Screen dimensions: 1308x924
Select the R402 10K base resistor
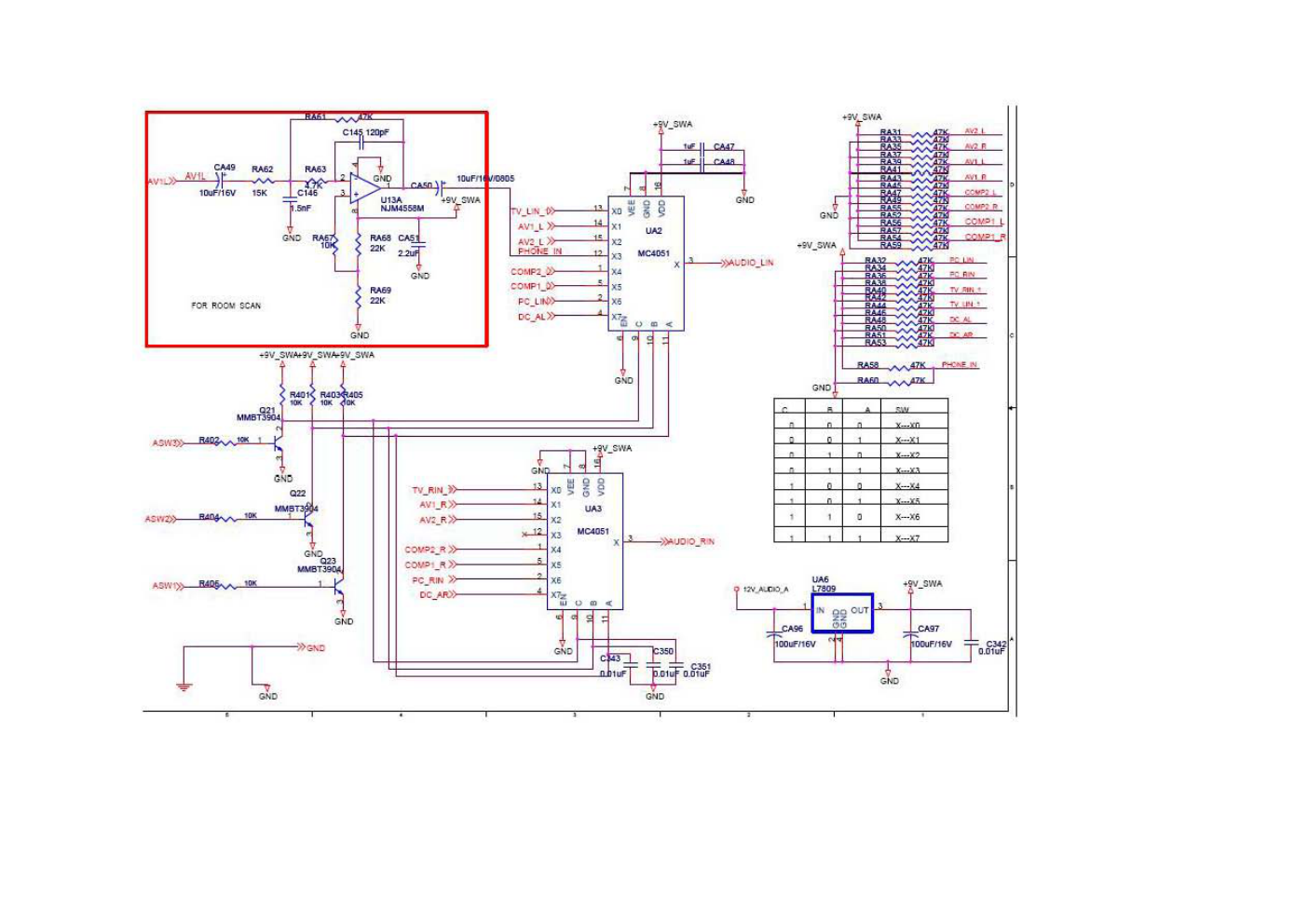click(x=226, y=442)
